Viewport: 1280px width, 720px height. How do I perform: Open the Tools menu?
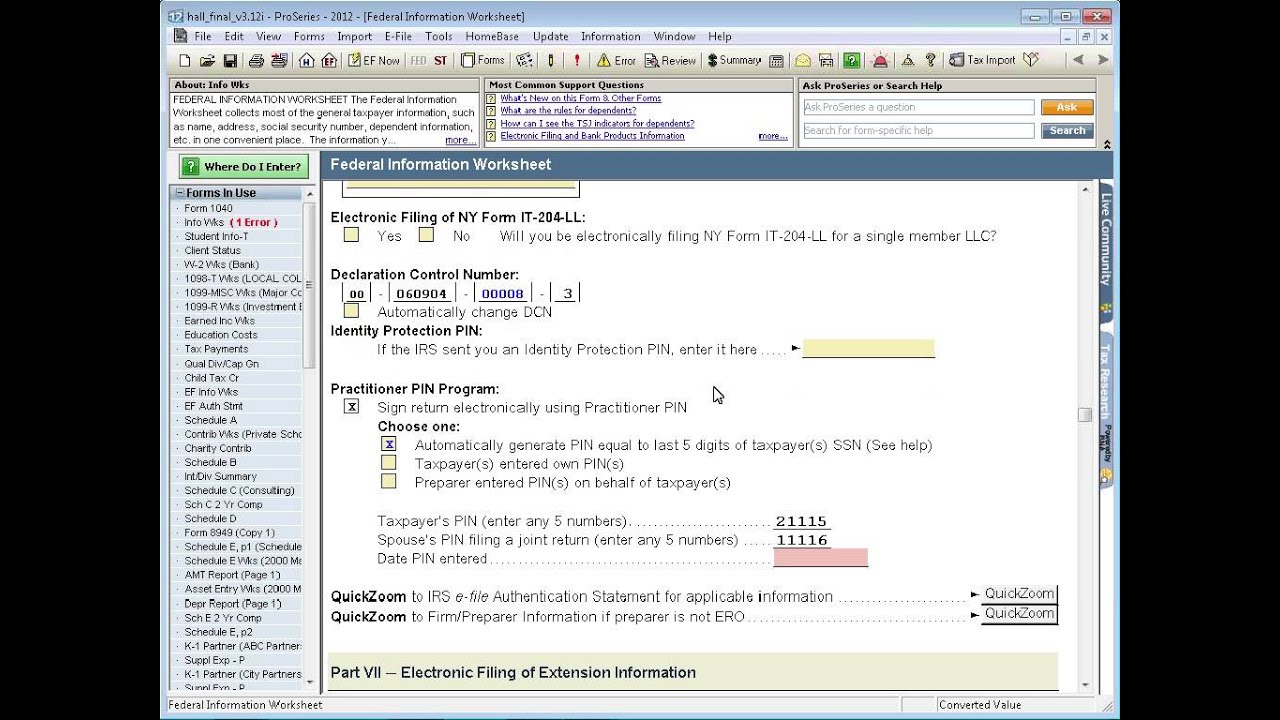(439, 36)
